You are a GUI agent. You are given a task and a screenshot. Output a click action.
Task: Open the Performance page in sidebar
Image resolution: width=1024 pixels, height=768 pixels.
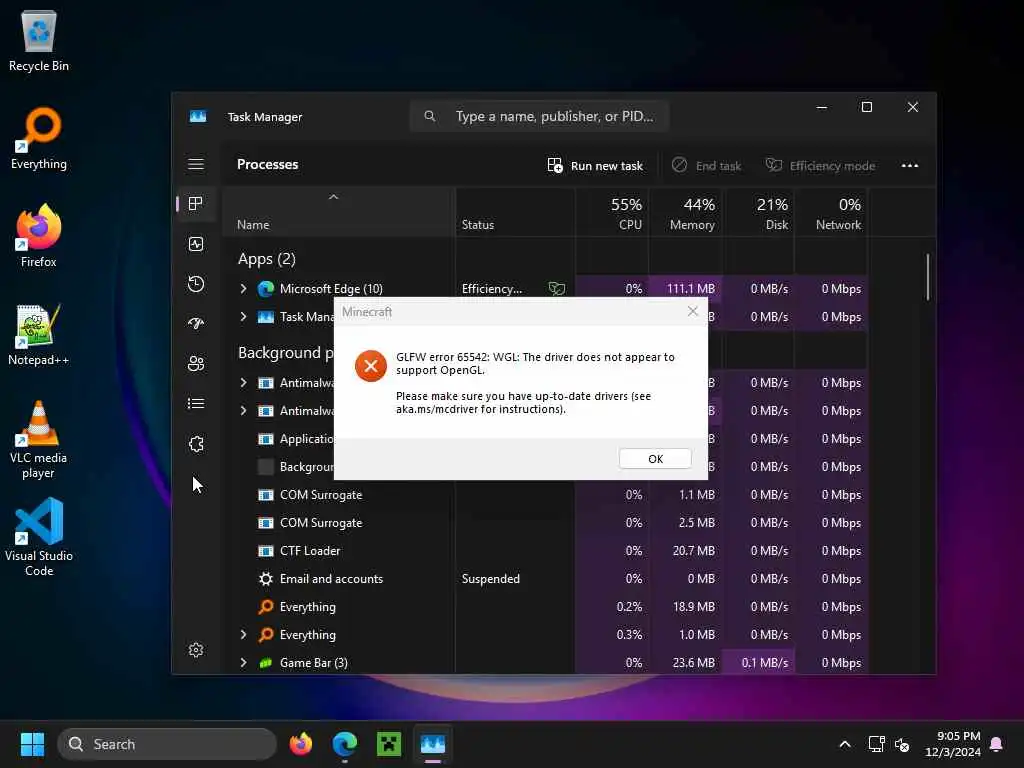[x=196, y=244]
